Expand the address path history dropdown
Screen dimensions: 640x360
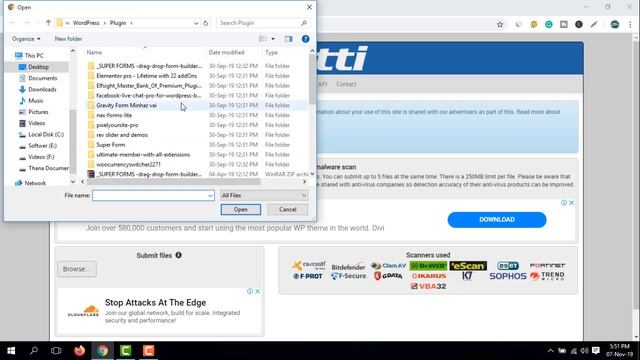coord(196,23)
